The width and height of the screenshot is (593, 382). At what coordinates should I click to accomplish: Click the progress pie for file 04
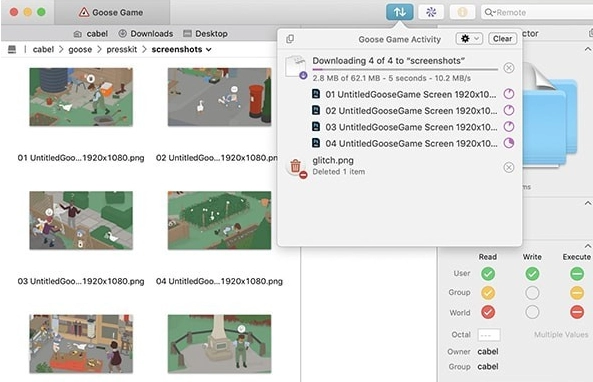coord(509,143)
